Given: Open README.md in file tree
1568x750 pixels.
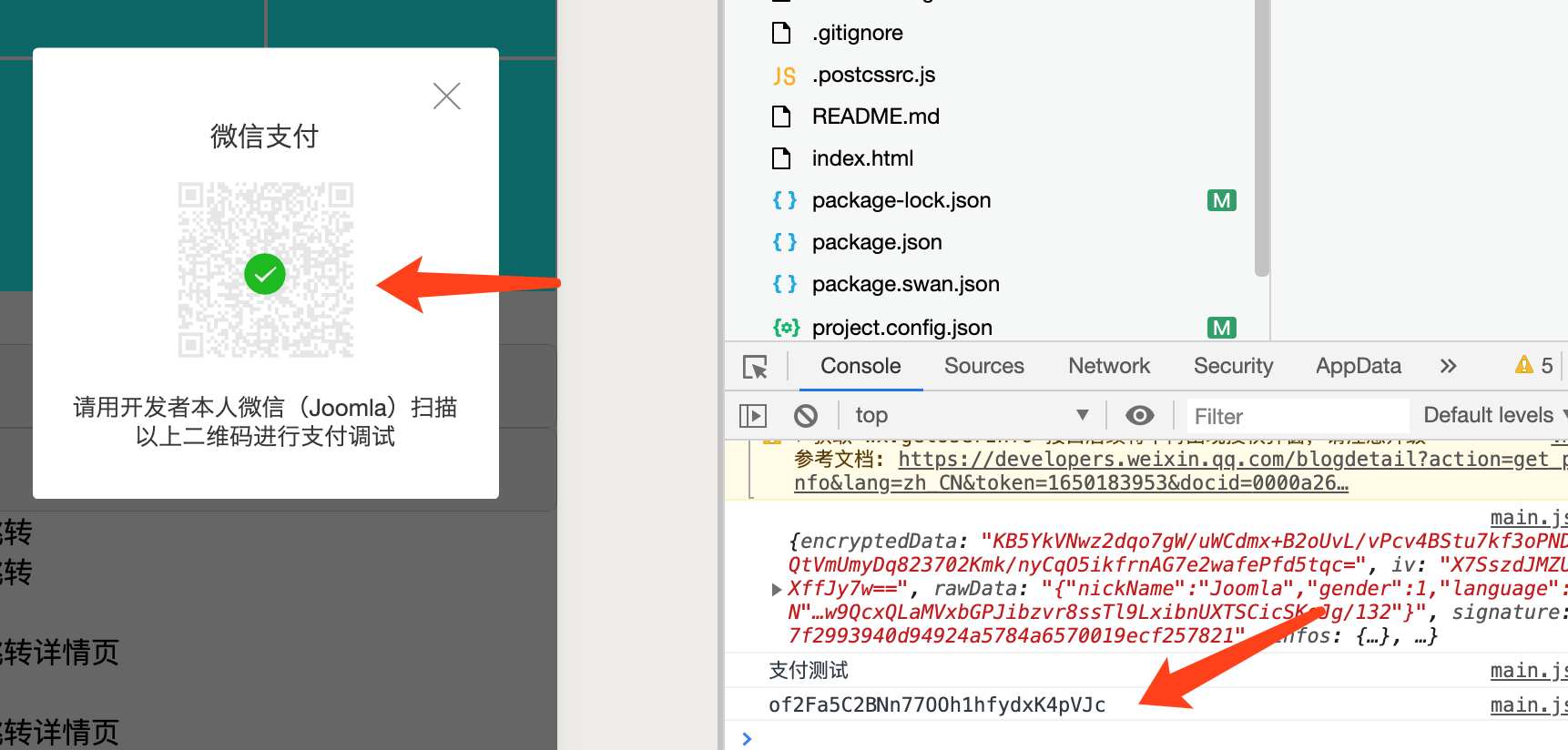Looking at the screenshot, I should tap(875, 117).
